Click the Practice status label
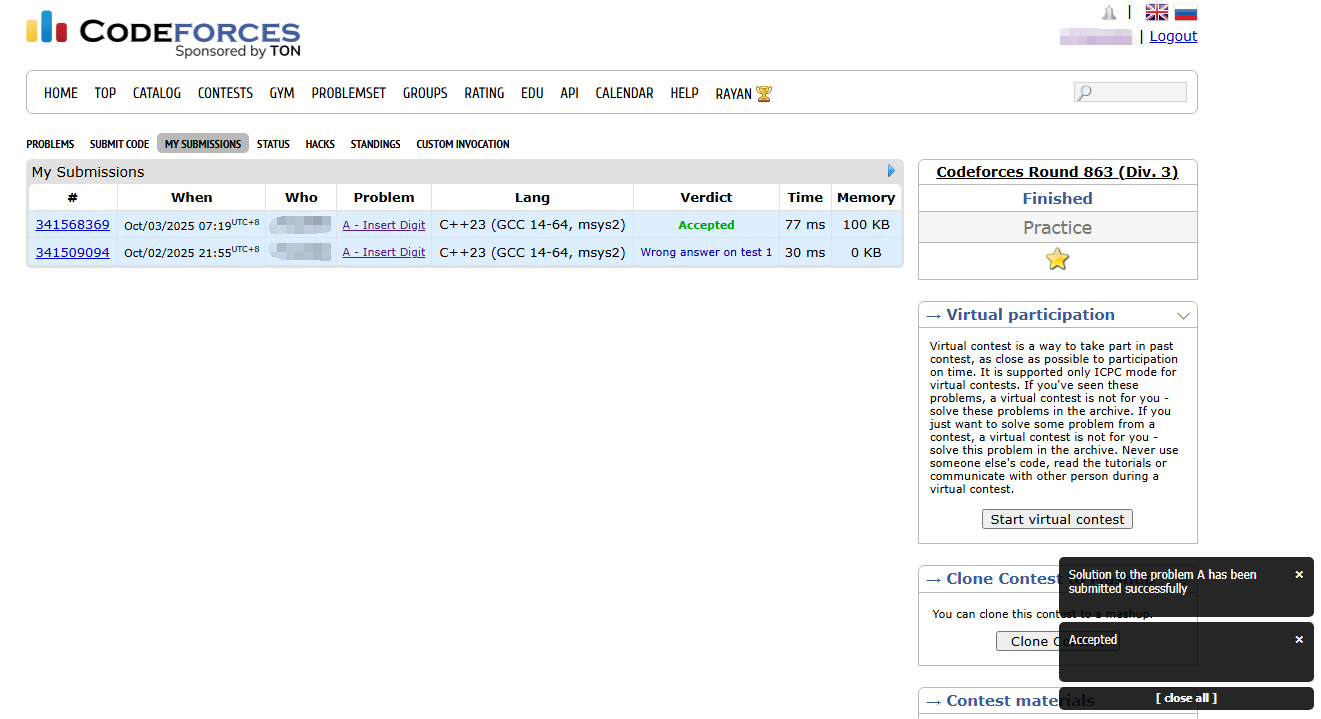Viewport: 1321px width, 719px height. point(1057,228)
